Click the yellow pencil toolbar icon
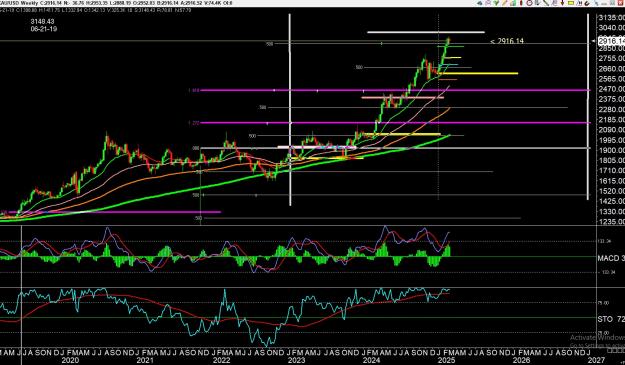 [505, 3]
